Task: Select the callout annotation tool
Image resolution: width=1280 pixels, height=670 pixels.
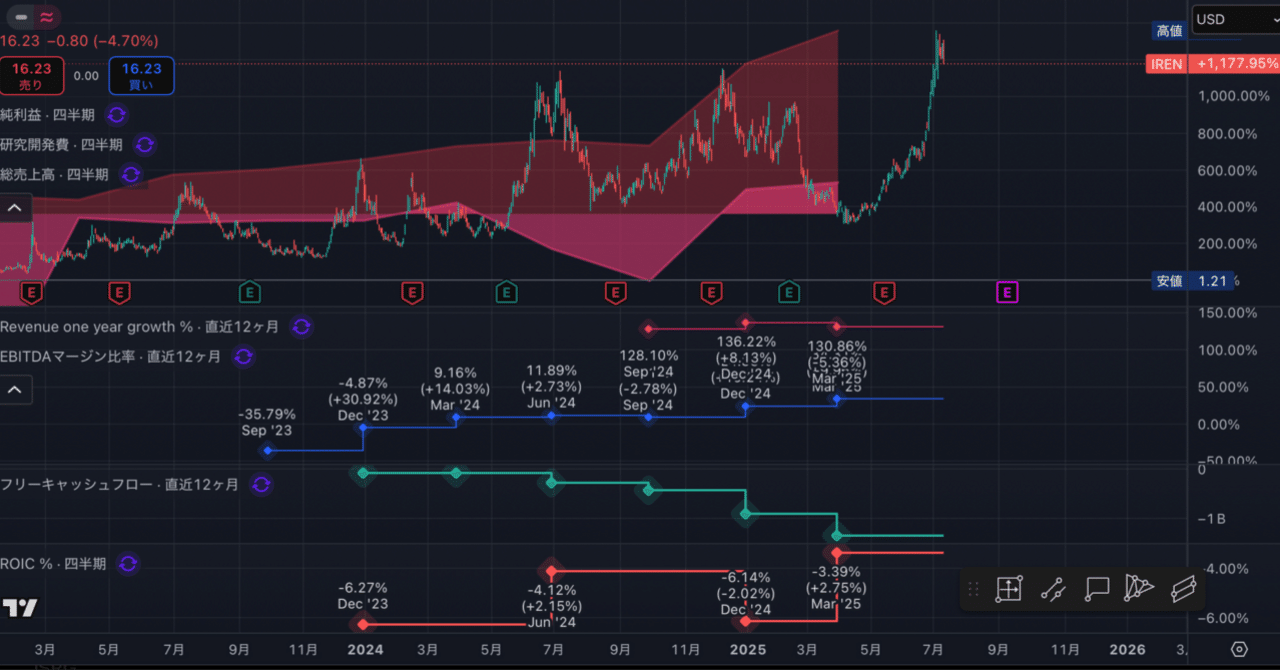Action: [1096, 589]
